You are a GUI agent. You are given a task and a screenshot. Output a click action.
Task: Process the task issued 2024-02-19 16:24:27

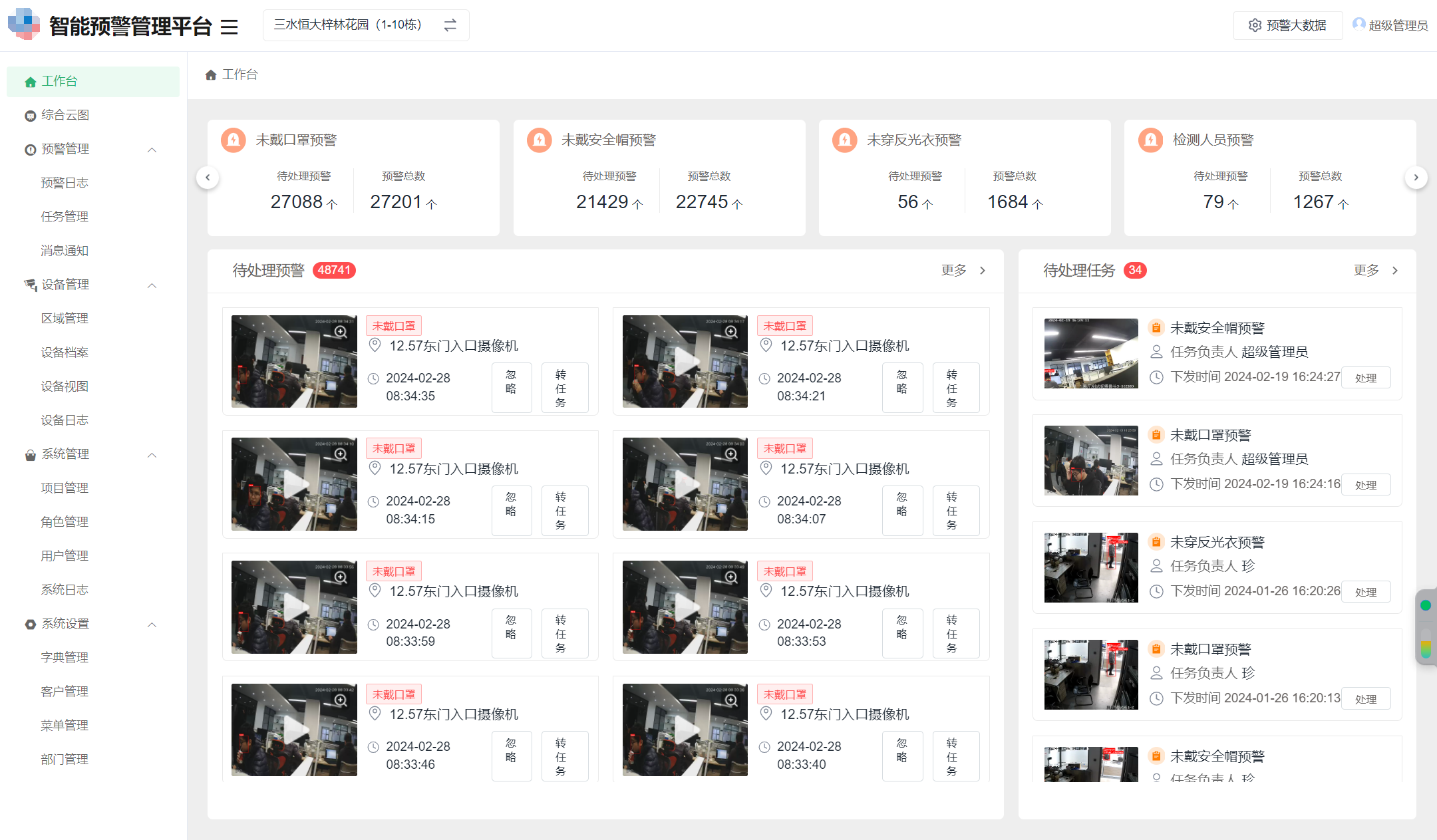point(1366,378)
